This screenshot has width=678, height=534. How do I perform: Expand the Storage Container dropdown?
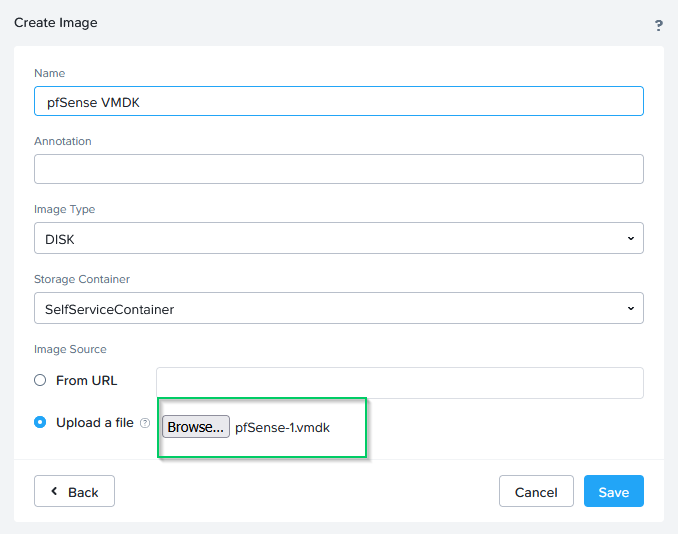coord(338,308)
